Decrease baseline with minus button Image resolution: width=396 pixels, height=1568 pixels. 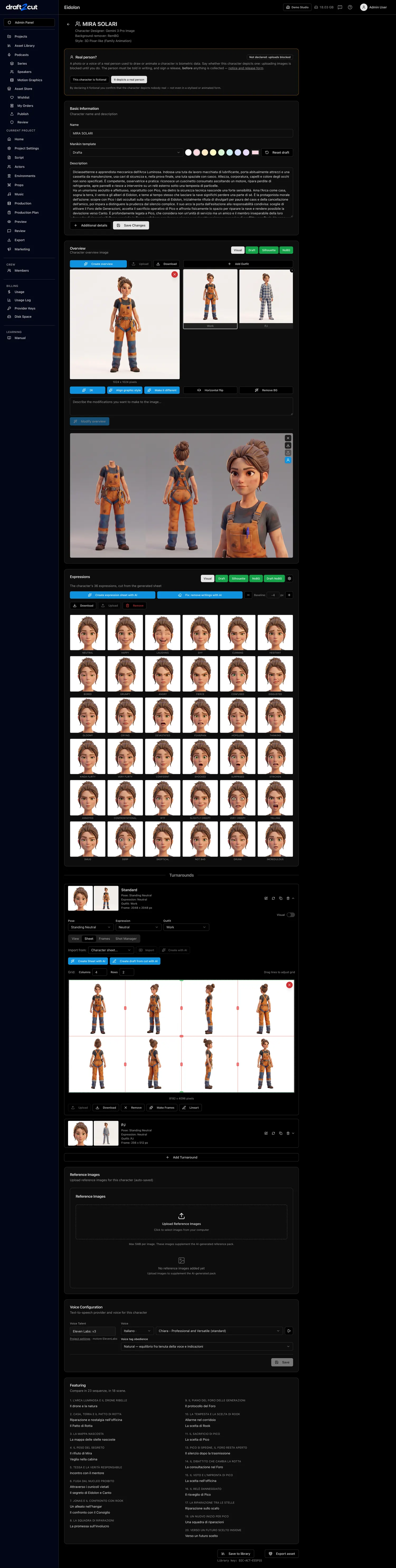pos(248,595)
